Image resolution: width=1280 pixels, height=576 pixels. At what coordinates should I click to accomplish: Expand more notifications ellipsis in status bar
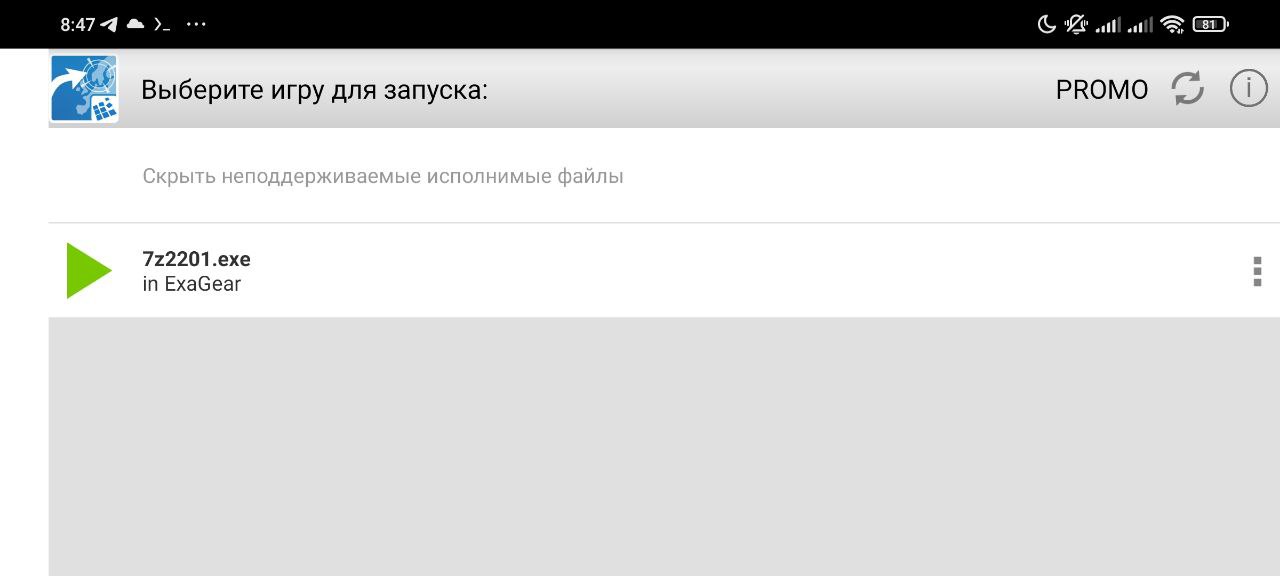(196, 24)
